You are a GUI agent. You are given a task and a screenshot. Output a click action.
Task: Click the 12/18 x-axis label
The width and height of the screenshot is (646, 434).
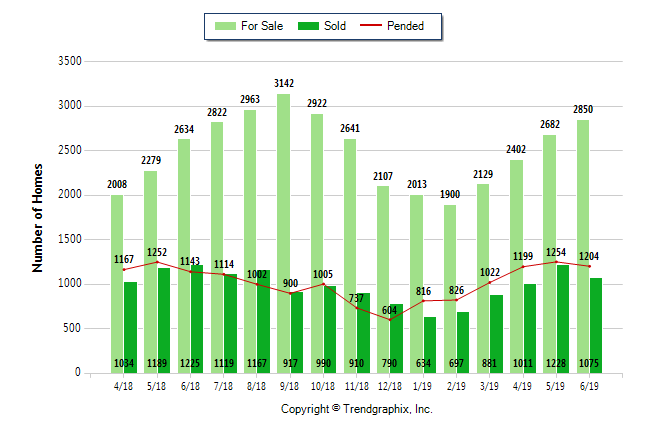click(x=389, y=386)
